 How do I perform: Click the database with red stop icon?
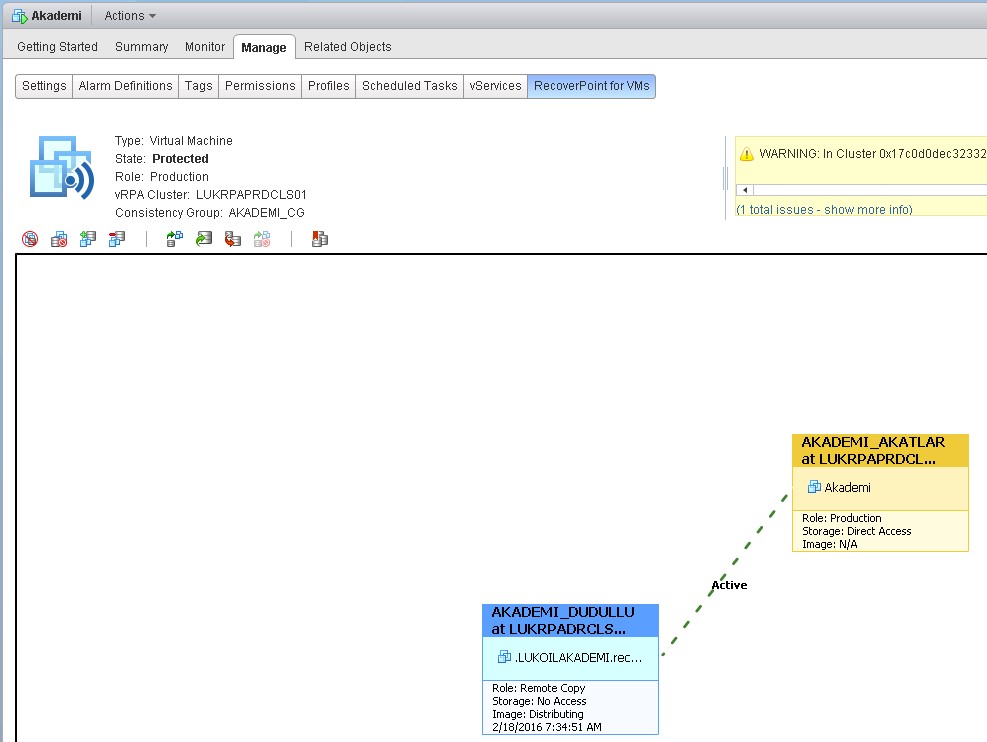click(x=59, y=239)
